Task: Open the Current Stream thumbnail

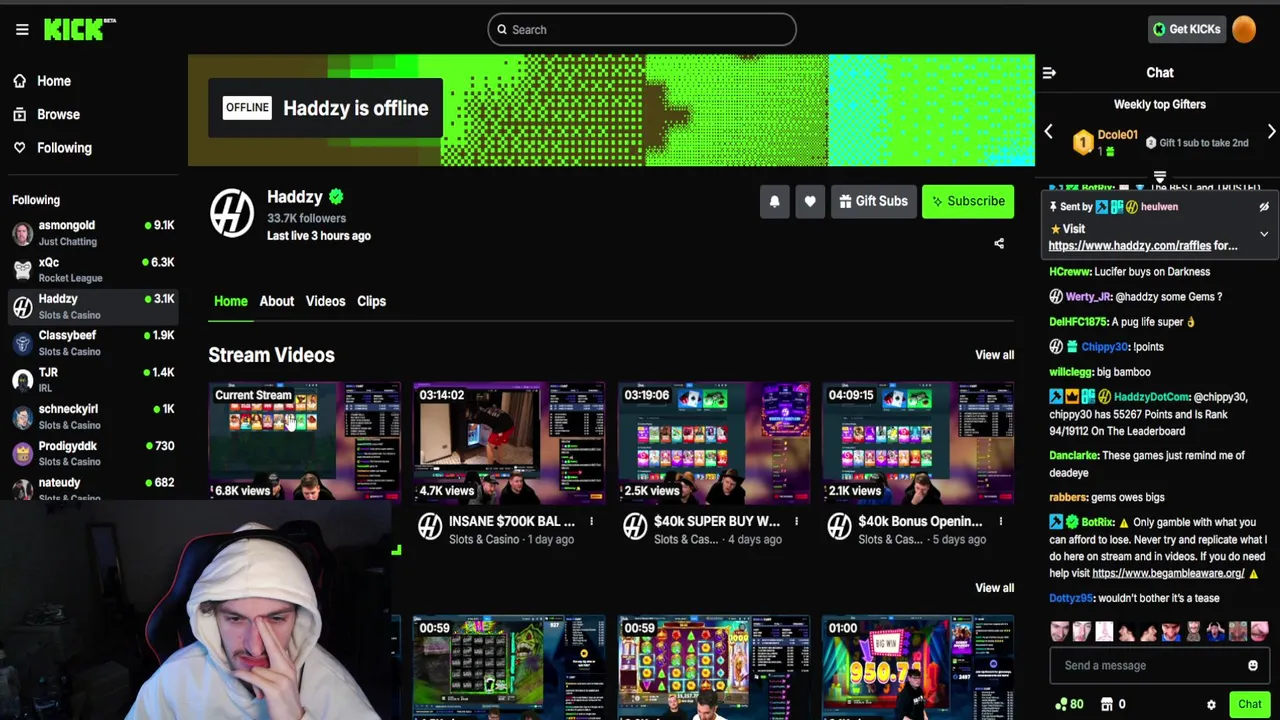Action: tap(304, 441)
